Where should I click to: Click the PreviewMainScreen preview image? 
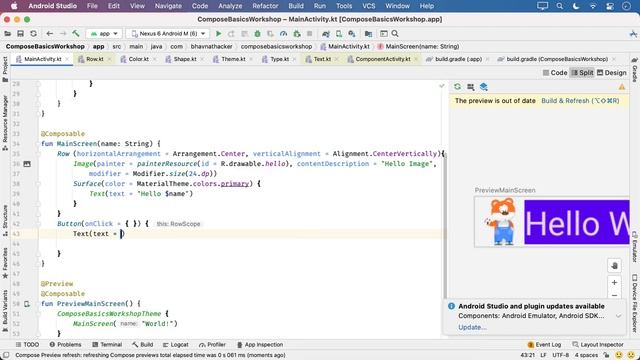[x=551, y=222]
